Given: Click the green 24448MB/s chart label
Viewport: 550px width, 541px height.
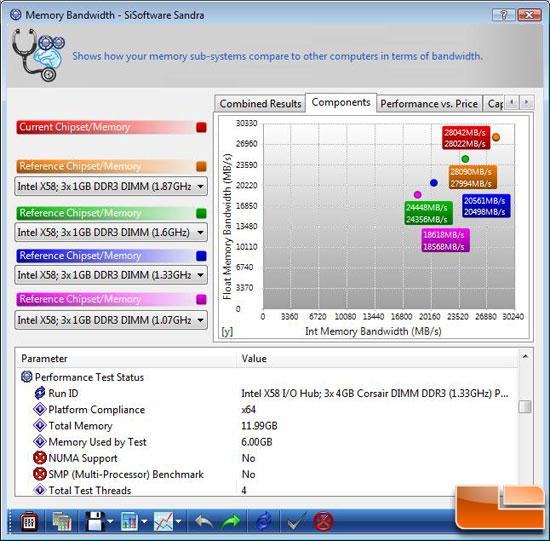Looking at the screenshot, I should 428,213.
